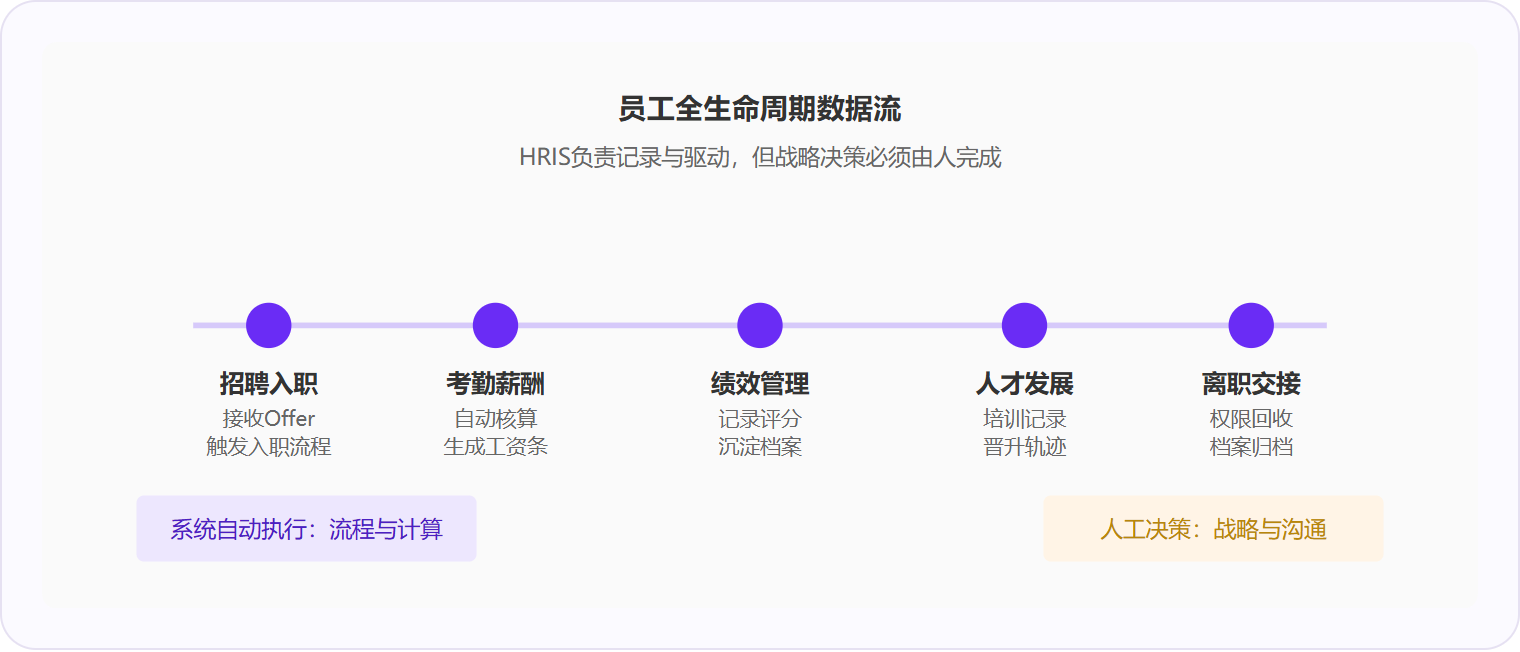Click the 晋升轨迹 text line
Image resolution: width=1520 pixels, height=652 pixels.
[x=1024, y=447]
